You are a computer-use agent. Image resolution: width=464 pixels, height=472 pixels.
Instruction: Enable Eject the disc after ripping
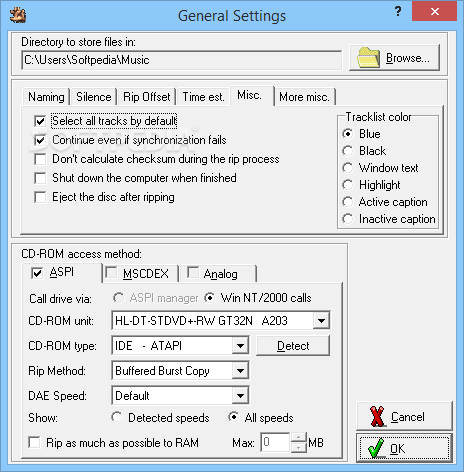40,197
